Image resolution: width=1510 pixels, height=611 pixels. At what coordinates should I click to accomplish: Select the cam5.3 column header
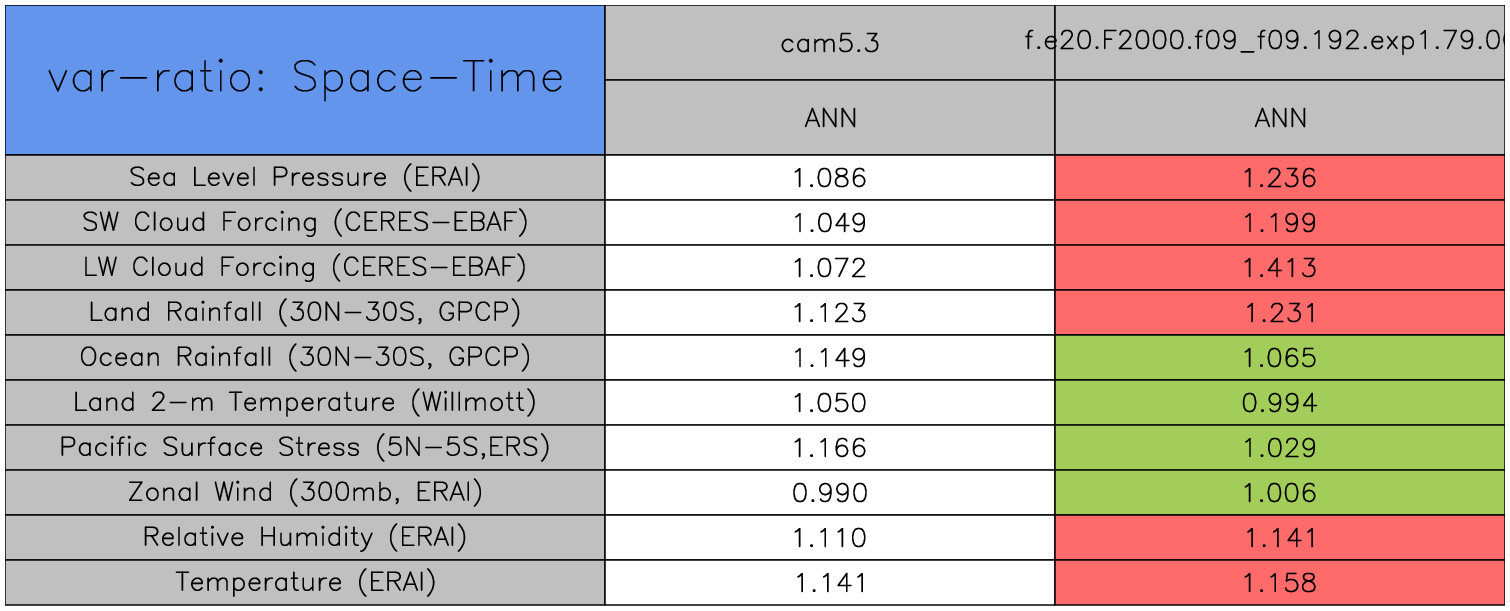coord(830,43)
